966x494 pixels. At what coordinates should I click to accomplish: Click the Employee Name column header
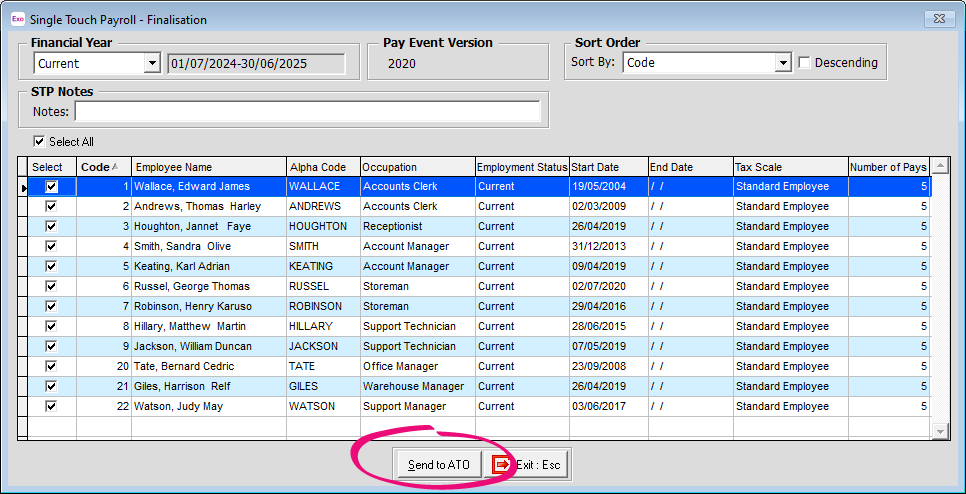tap(208, 167)
